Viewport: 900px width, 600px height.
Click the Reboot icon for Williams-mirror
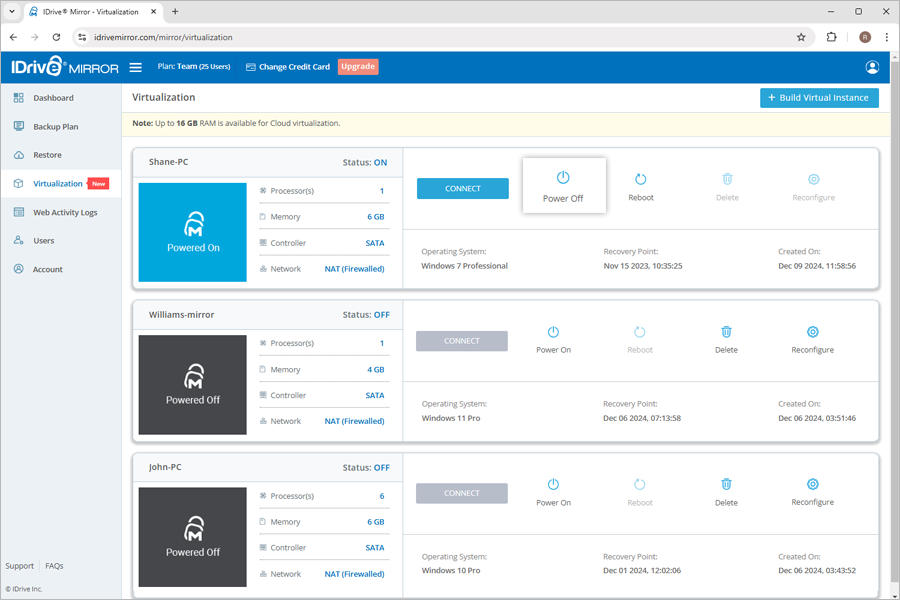point(640,340)
